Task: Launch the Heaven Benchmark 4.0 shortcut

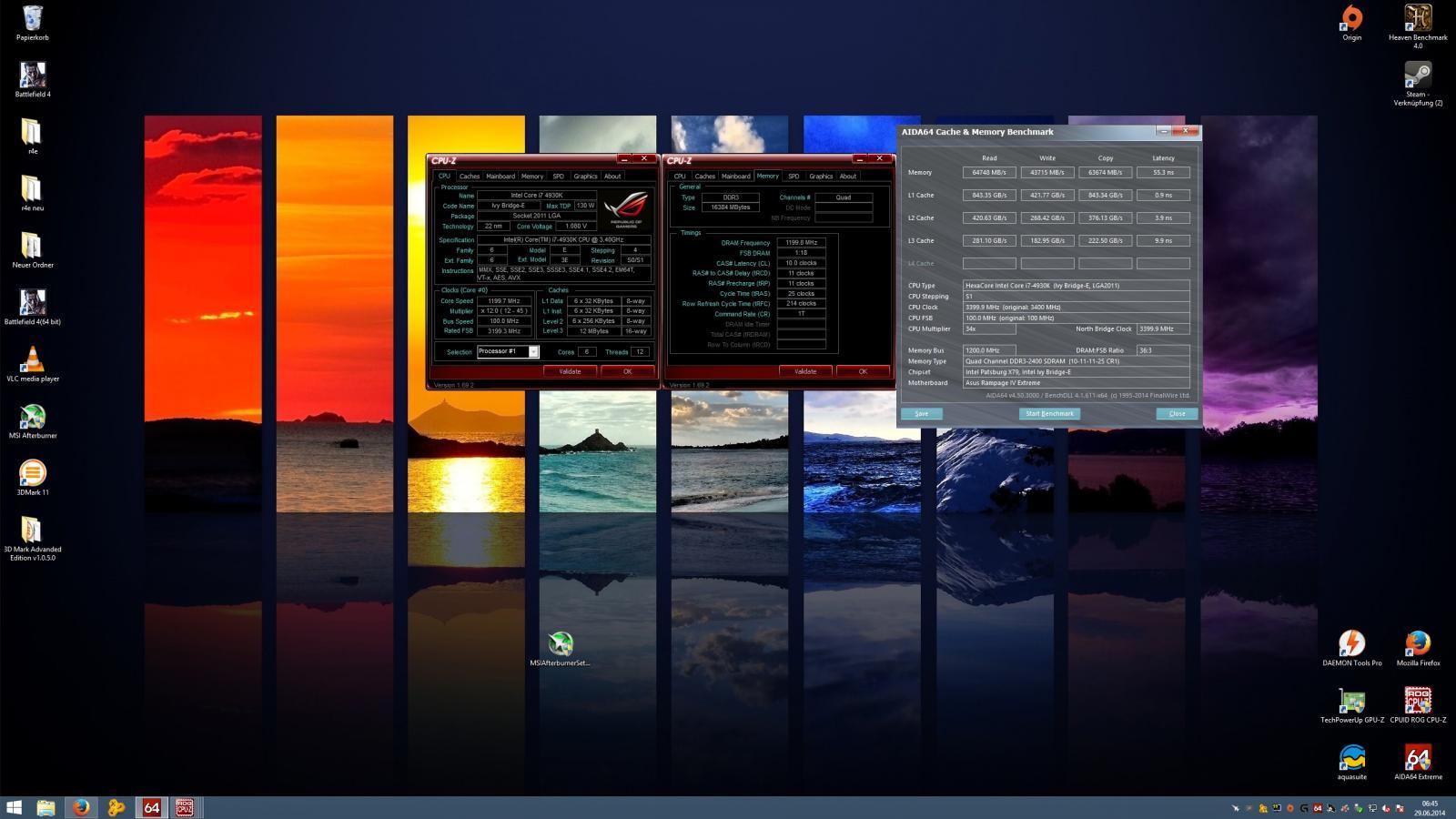Action: coord(1418,27)
